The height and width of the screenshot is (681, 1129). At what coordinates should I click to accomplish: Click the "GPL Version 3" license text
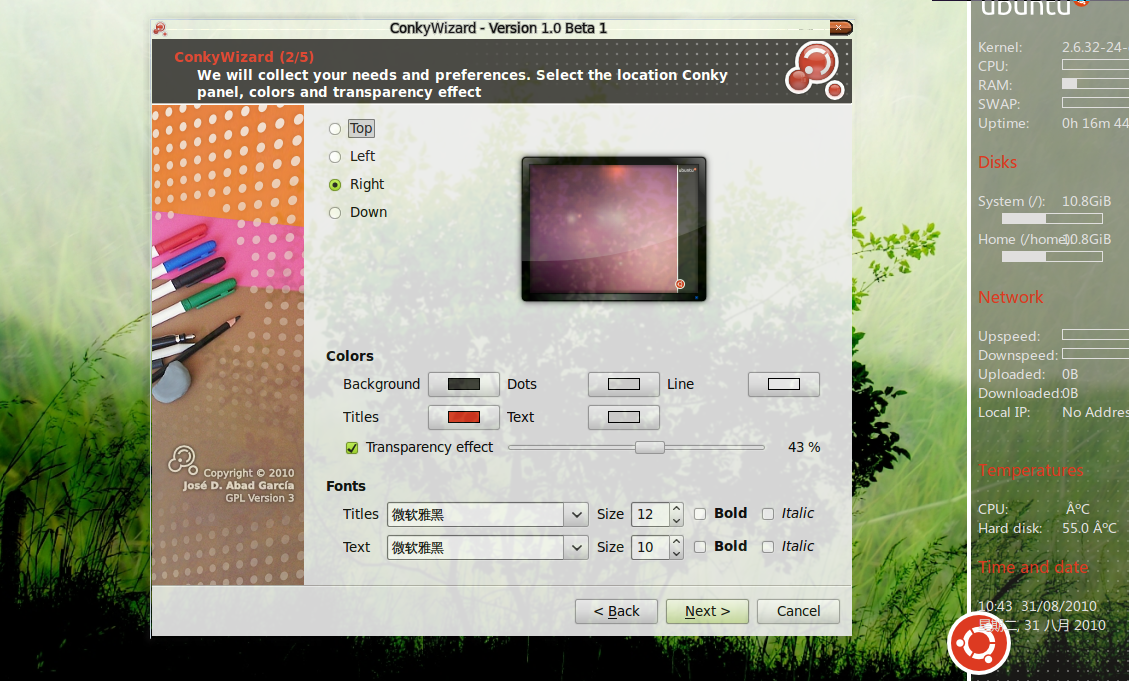pyautogui.click(x=260, y=498)
